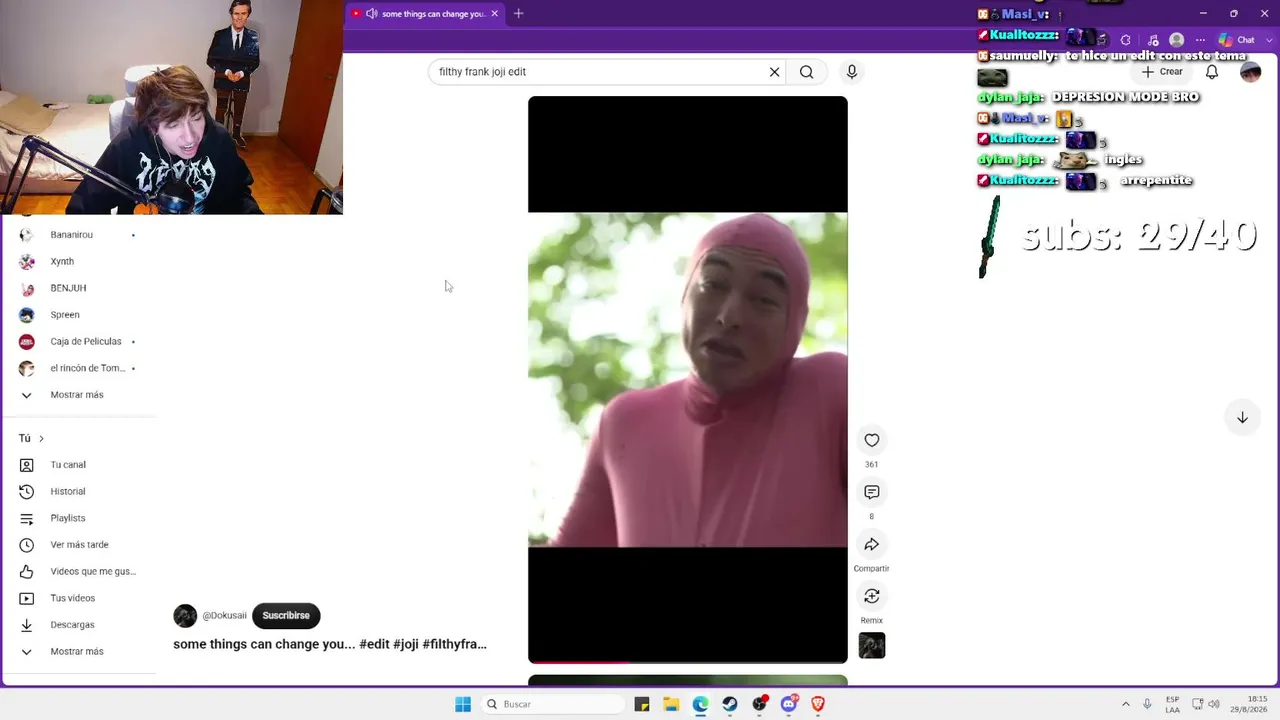Click the Suscribirse button
Screen dimensions: 1280x720
[286, 616]
